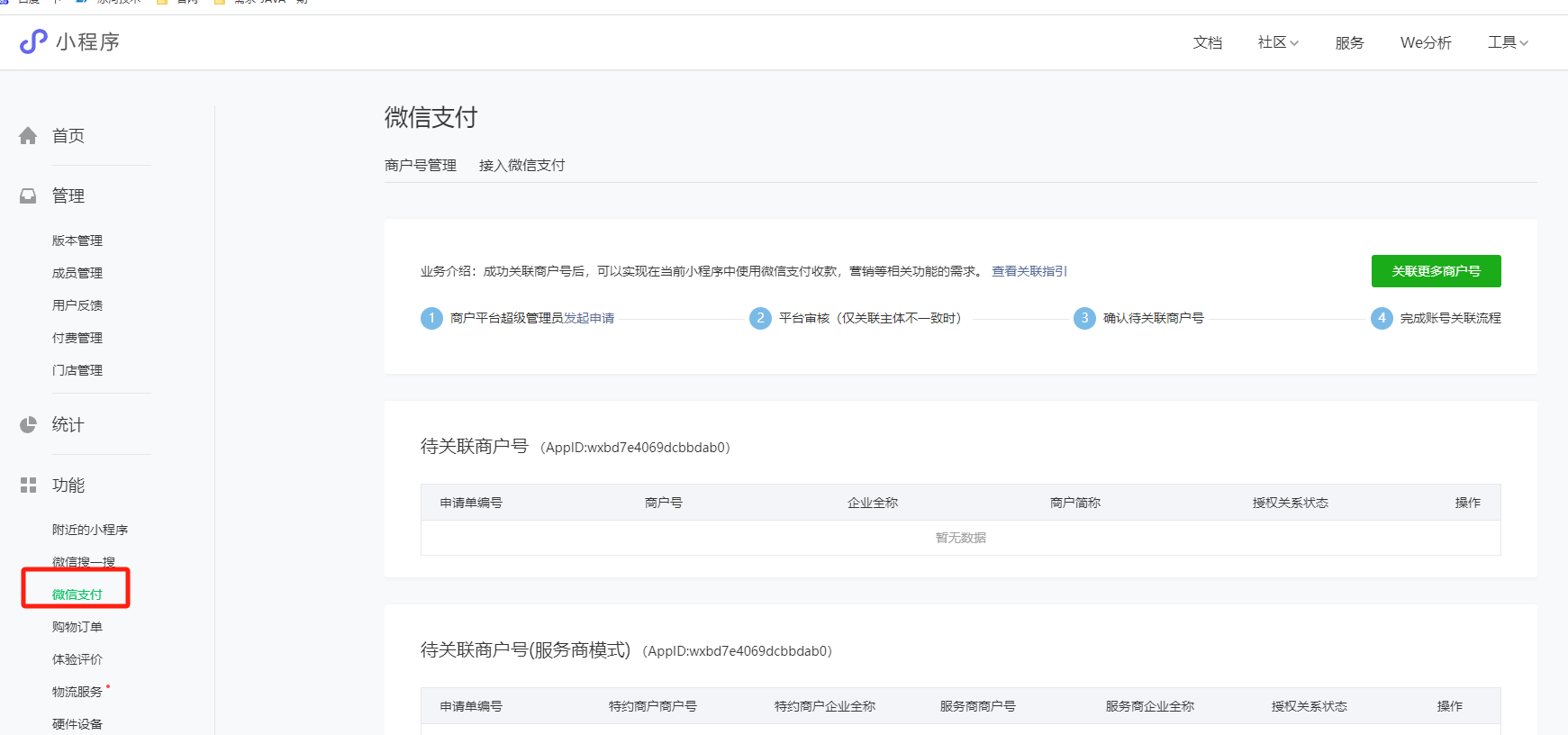Screen dimensions: 1568x735
Task: Select 统计 section in the sidebar
Action: [68, 424]
